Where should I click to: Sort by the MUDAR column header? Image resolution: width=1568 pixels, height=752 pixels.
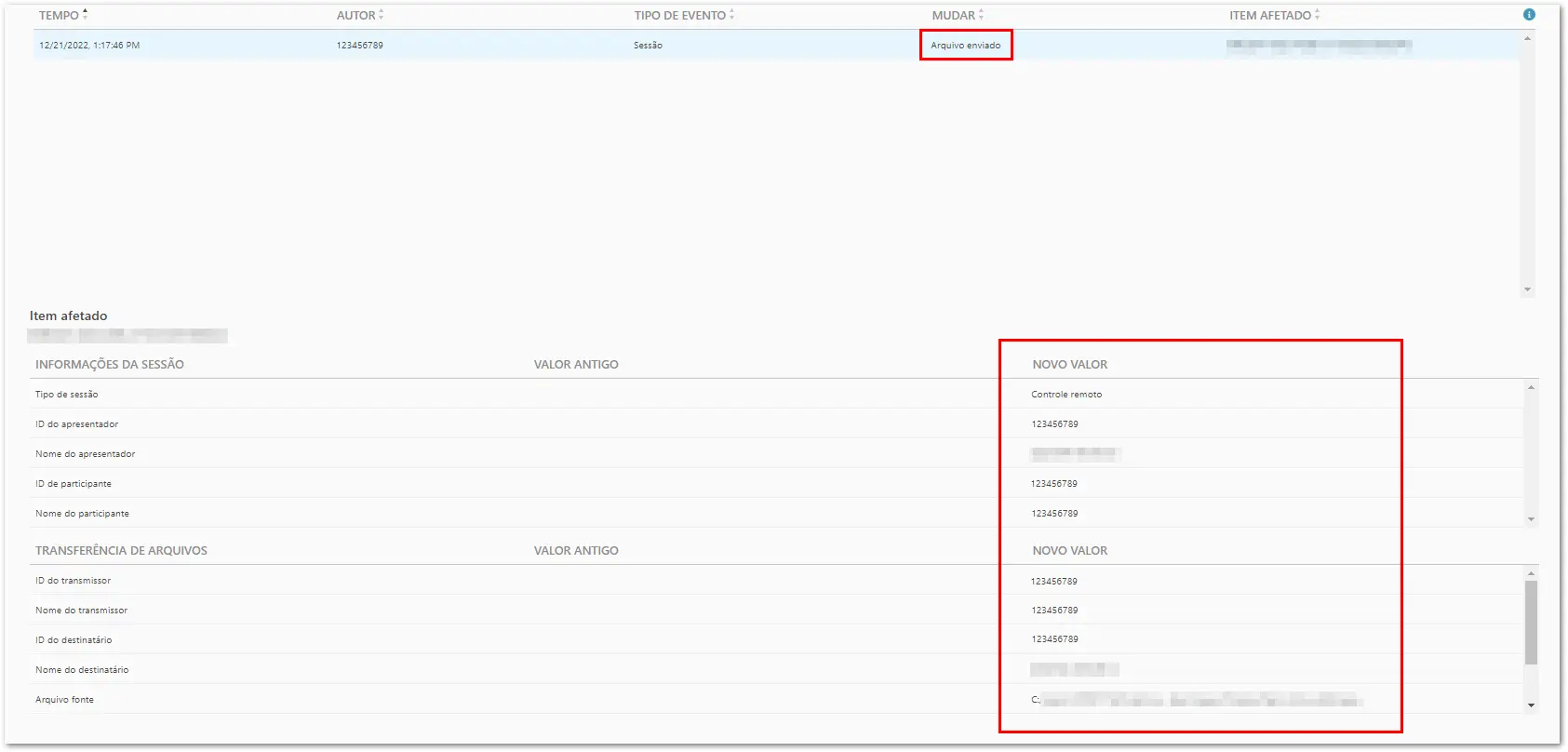958,15
